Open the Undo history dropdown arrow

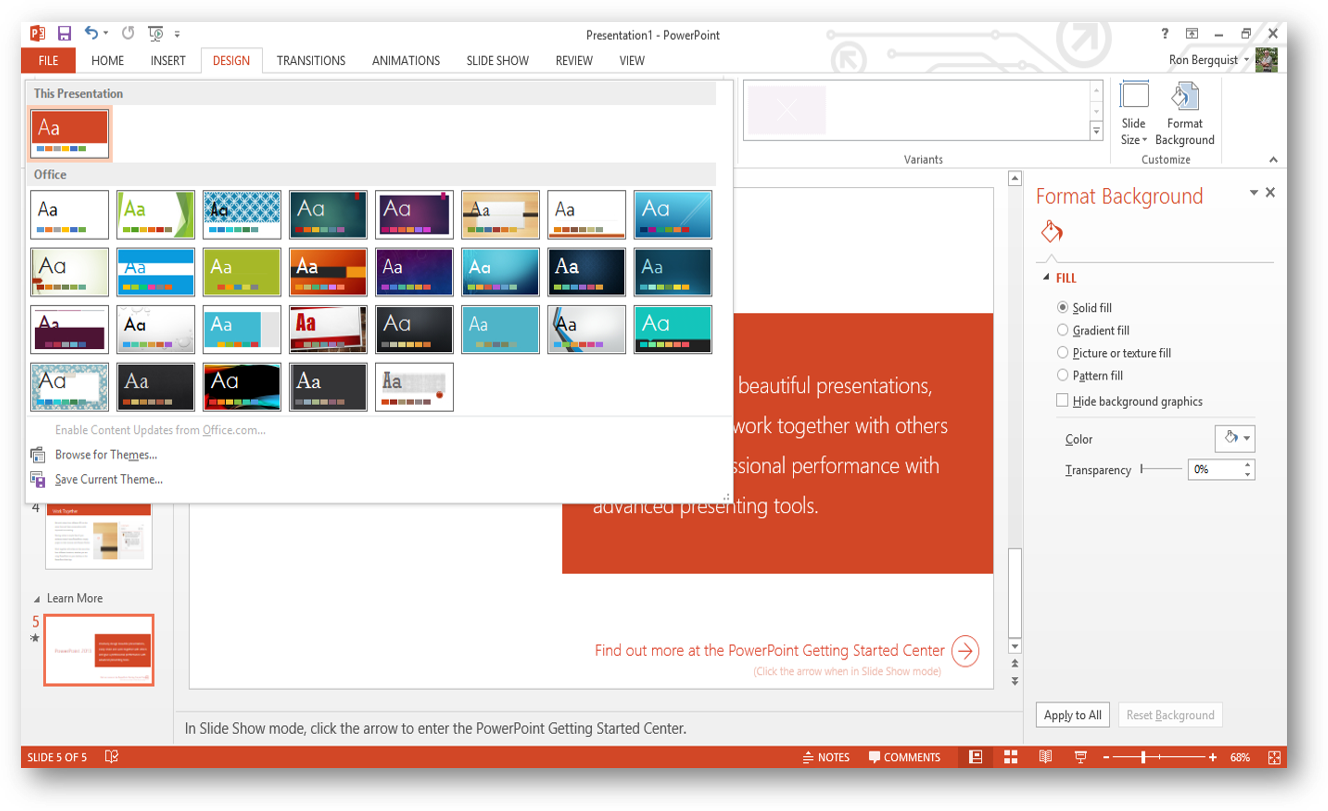(106, 34)
